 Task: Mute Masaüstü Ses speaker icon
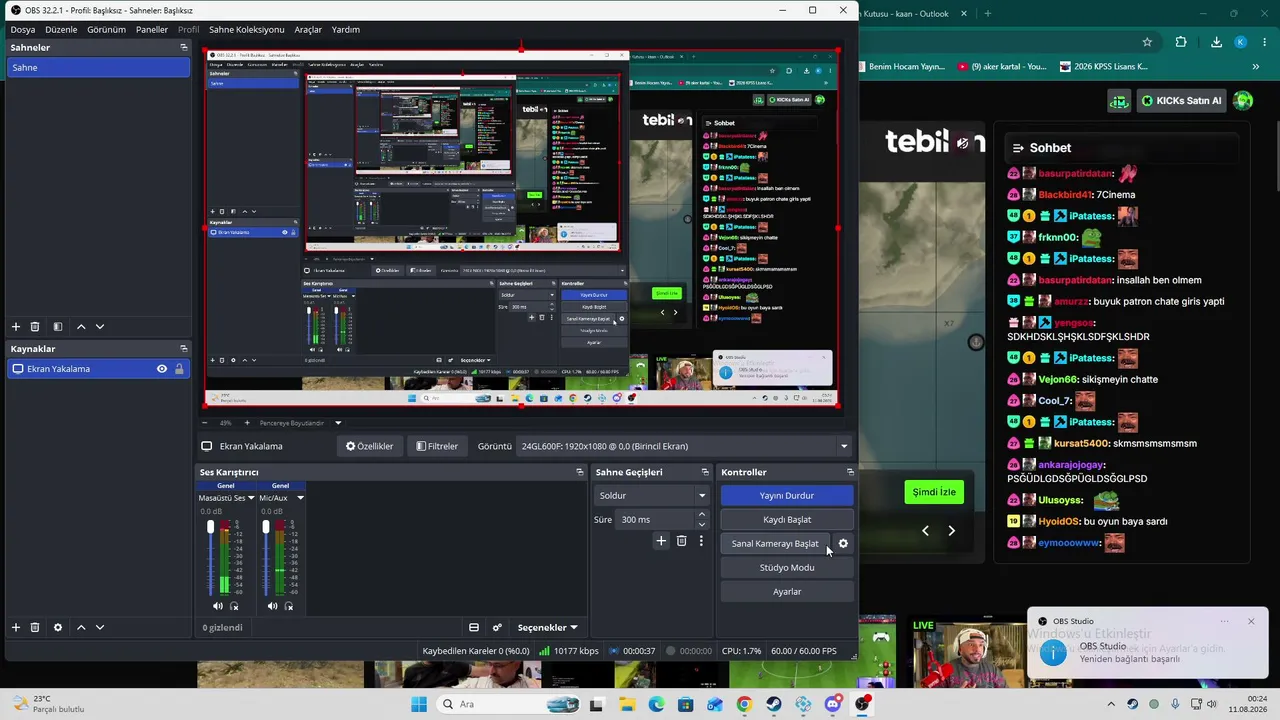click(218, 606)
